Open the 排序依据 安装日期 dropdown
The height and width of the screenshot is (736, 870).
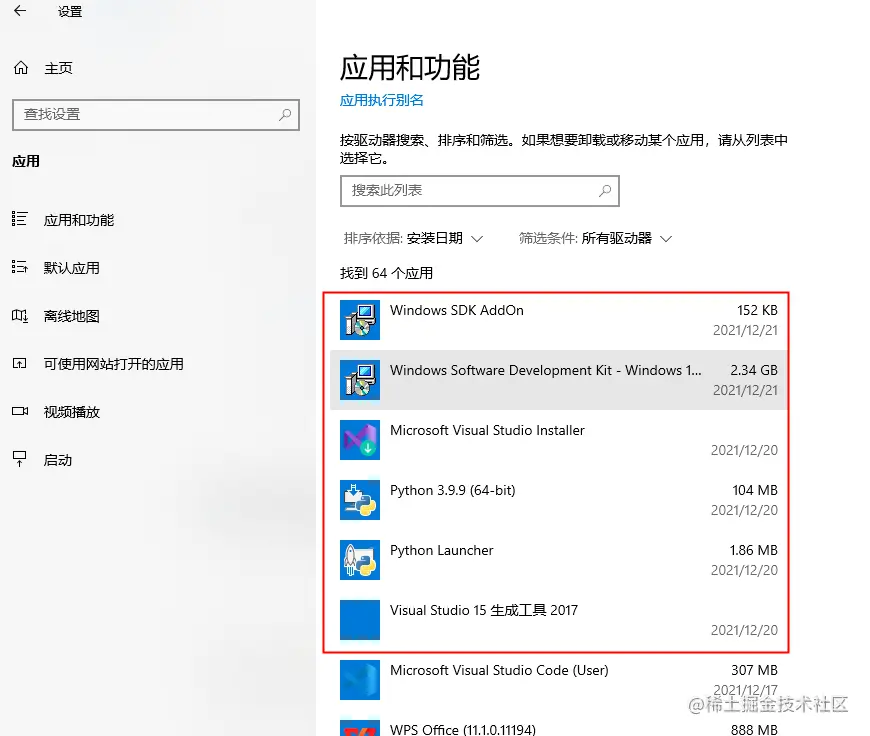pos(413,239)
